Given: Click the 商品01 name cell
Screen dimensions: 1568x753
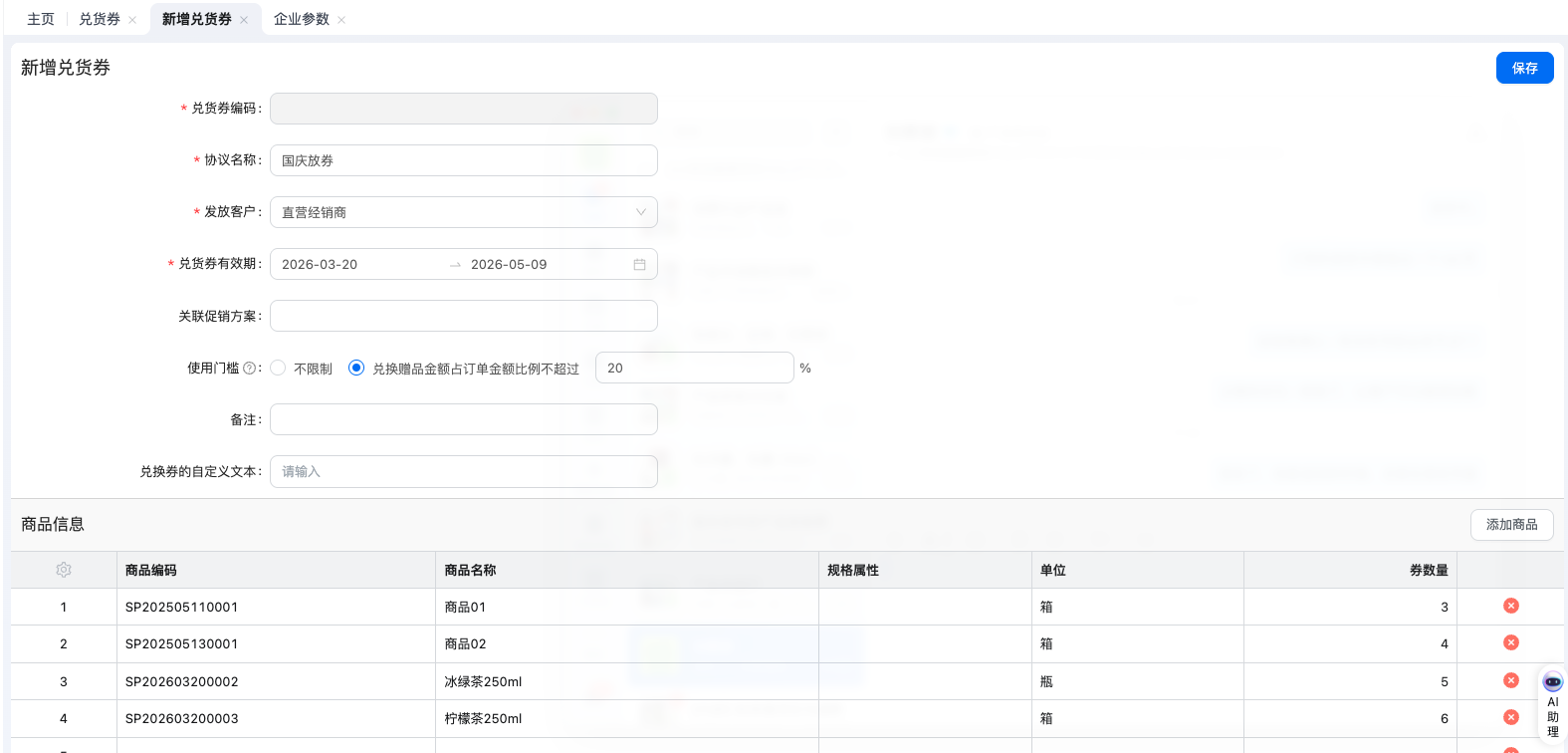Looking at the screenshot, I should pos(627,607).
